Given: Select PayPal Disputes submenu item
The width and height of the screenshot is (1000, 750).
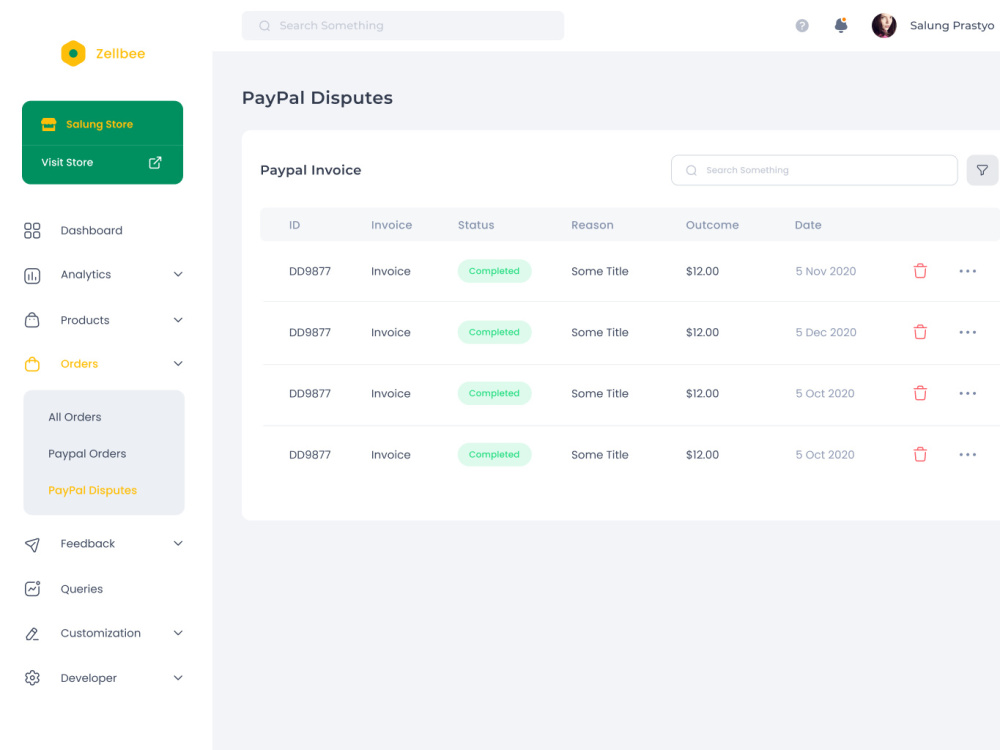Looking at the screenshot, I should (x=92, y=490).
